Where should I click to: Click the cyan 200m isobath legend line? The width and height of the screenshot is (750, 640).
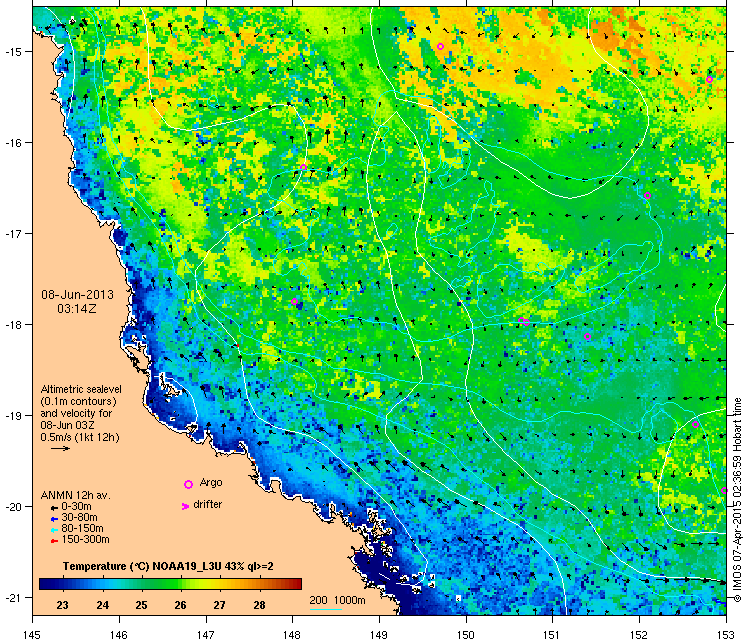(x=326, y=609)
